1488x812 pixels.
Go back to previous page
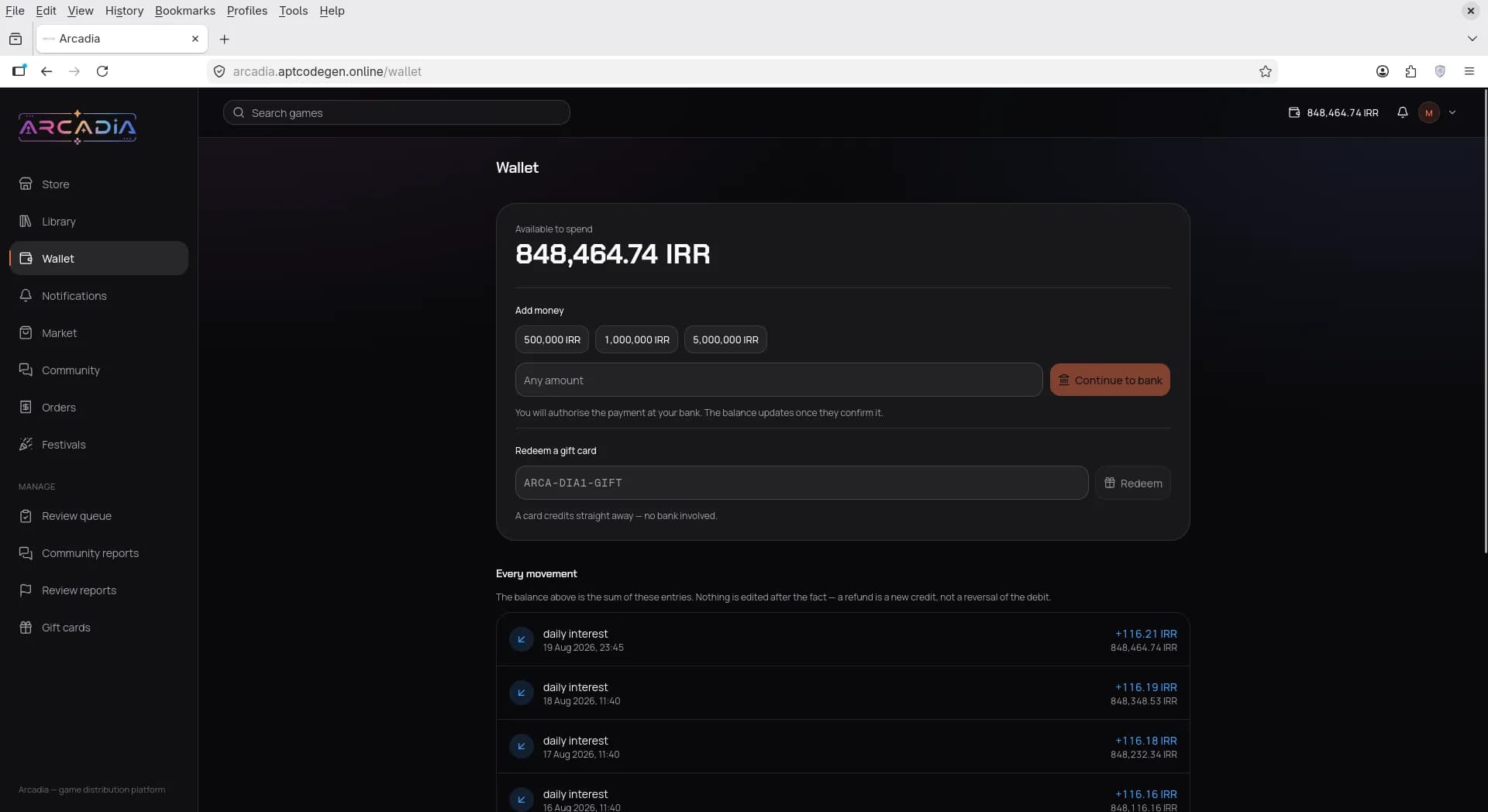pos(46,71)
